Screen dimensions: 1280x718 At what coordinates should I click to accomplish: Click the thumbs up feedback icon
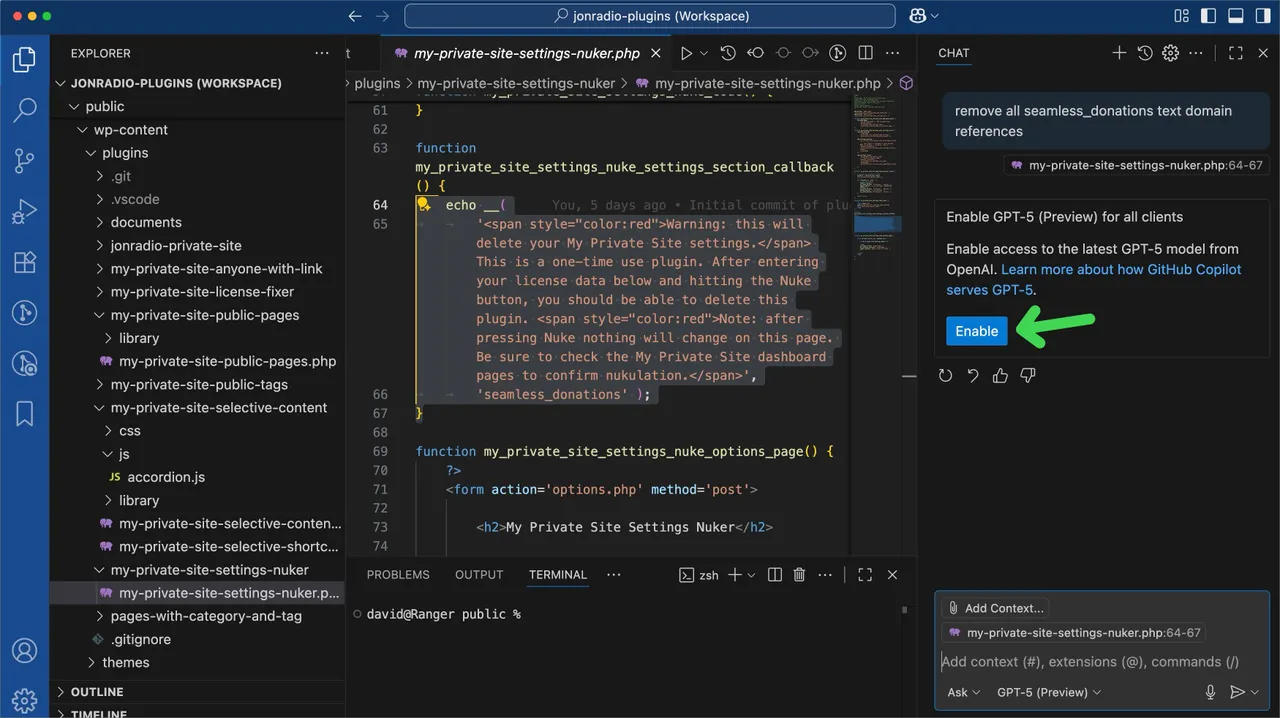[x=1000, y=376]
